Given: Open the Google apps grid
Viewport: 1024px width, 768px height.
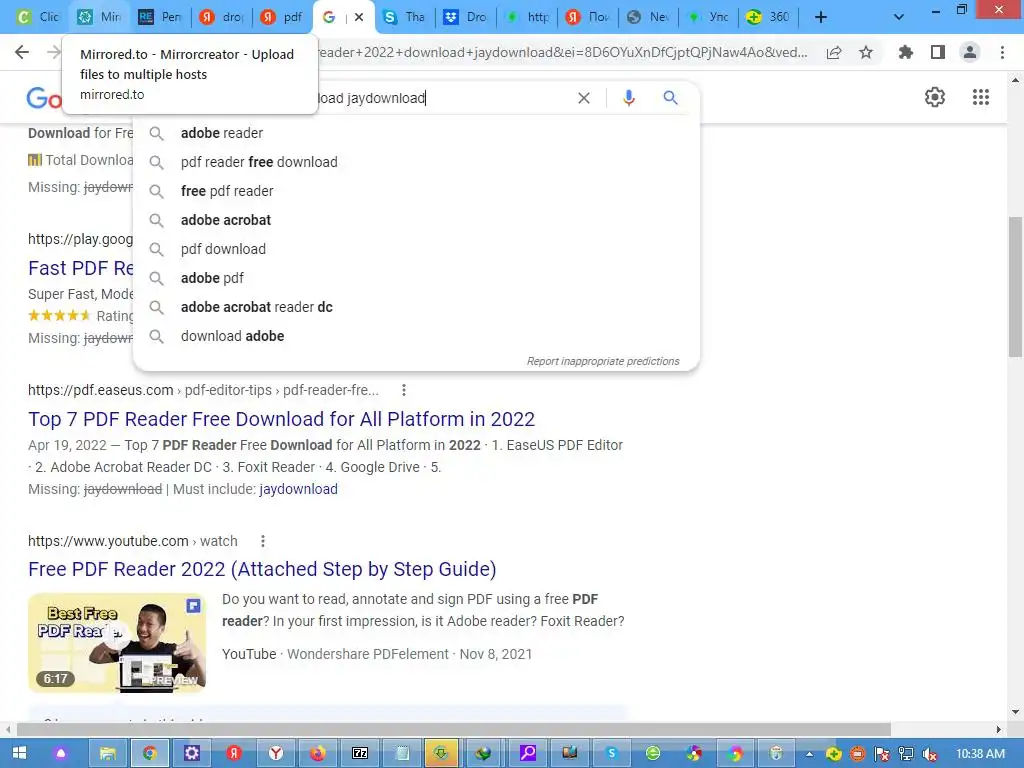Looking at the screenshot, I should pos(981,97).
